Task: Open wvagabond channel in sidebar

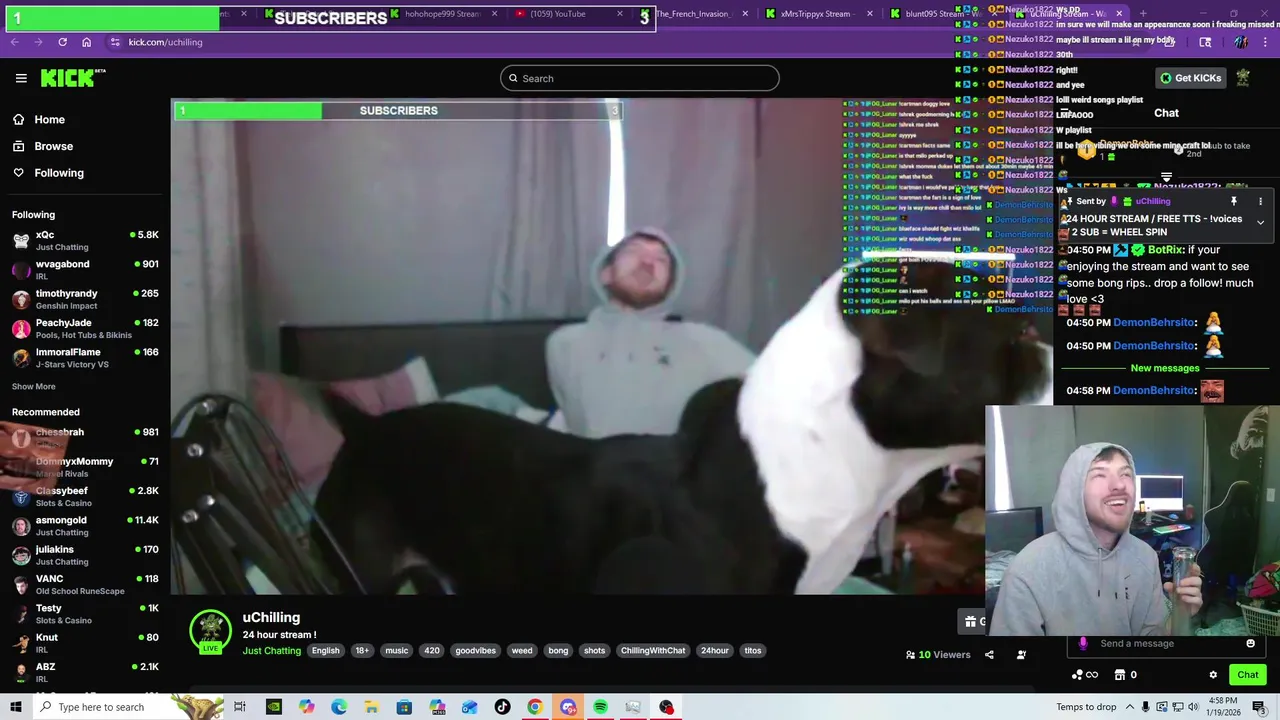Action: point(85,269)
